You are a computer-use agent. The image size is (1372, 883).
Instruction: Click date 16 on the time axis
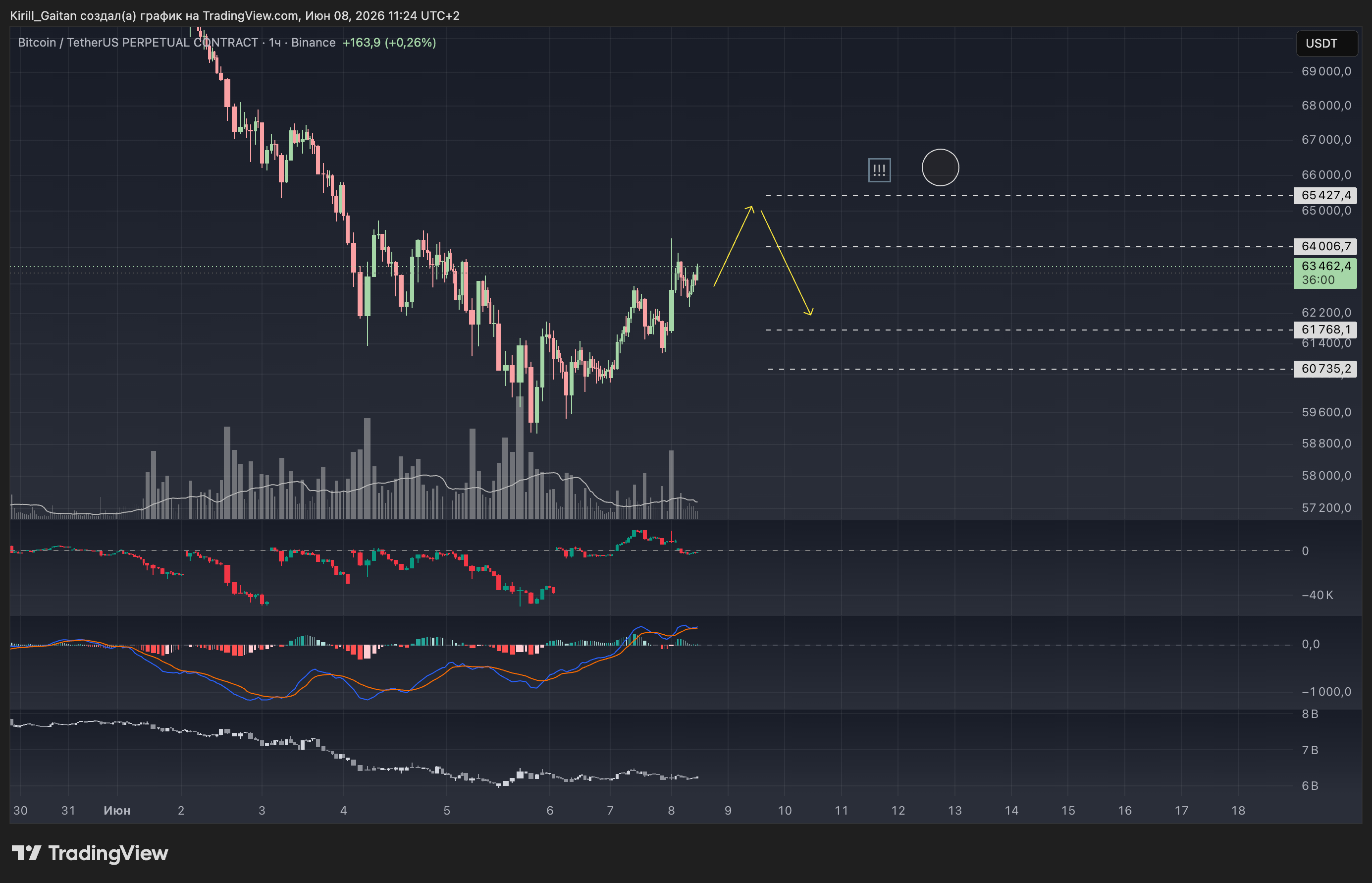point(1125,811)
